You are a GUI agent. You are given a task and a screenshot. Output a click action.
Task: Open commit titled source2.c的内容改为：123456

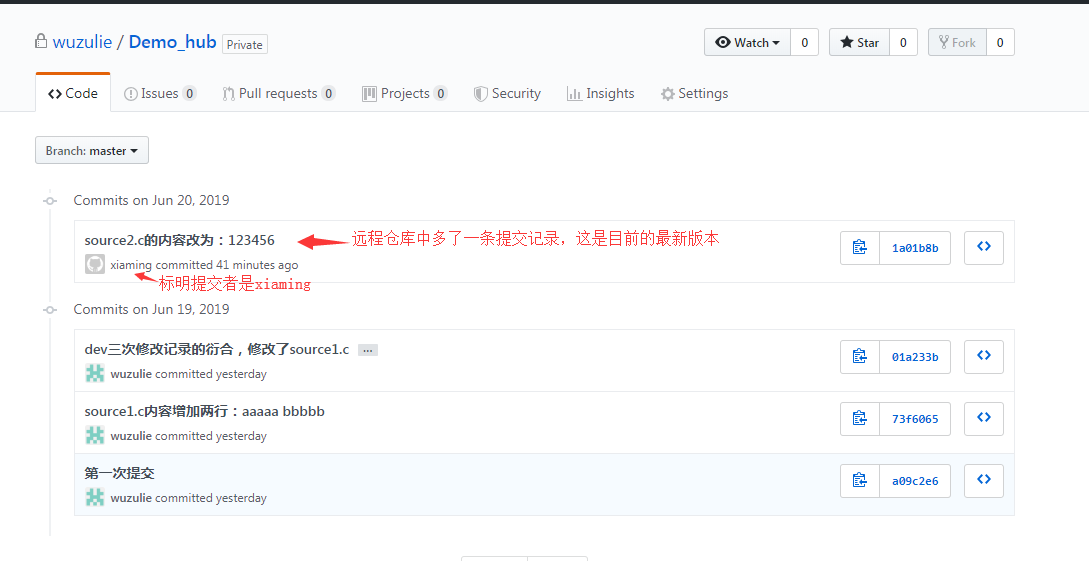pos(179,240)
